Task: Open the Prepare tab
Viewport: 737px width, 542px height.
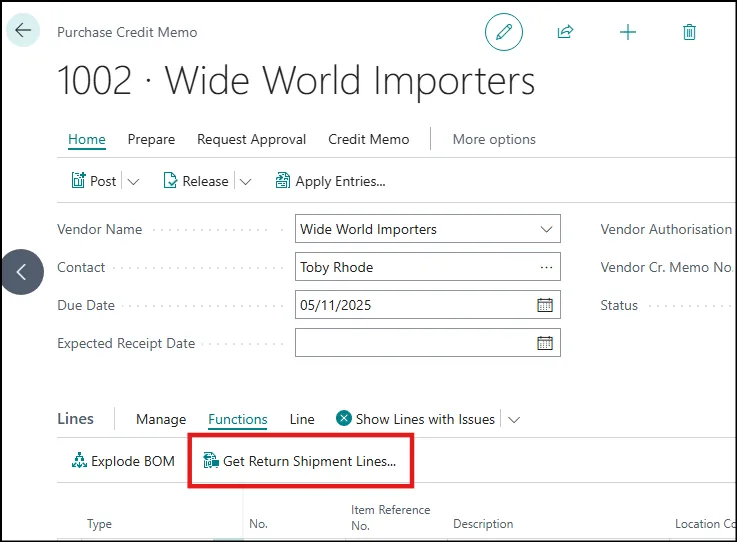Action: coord(151,140)
